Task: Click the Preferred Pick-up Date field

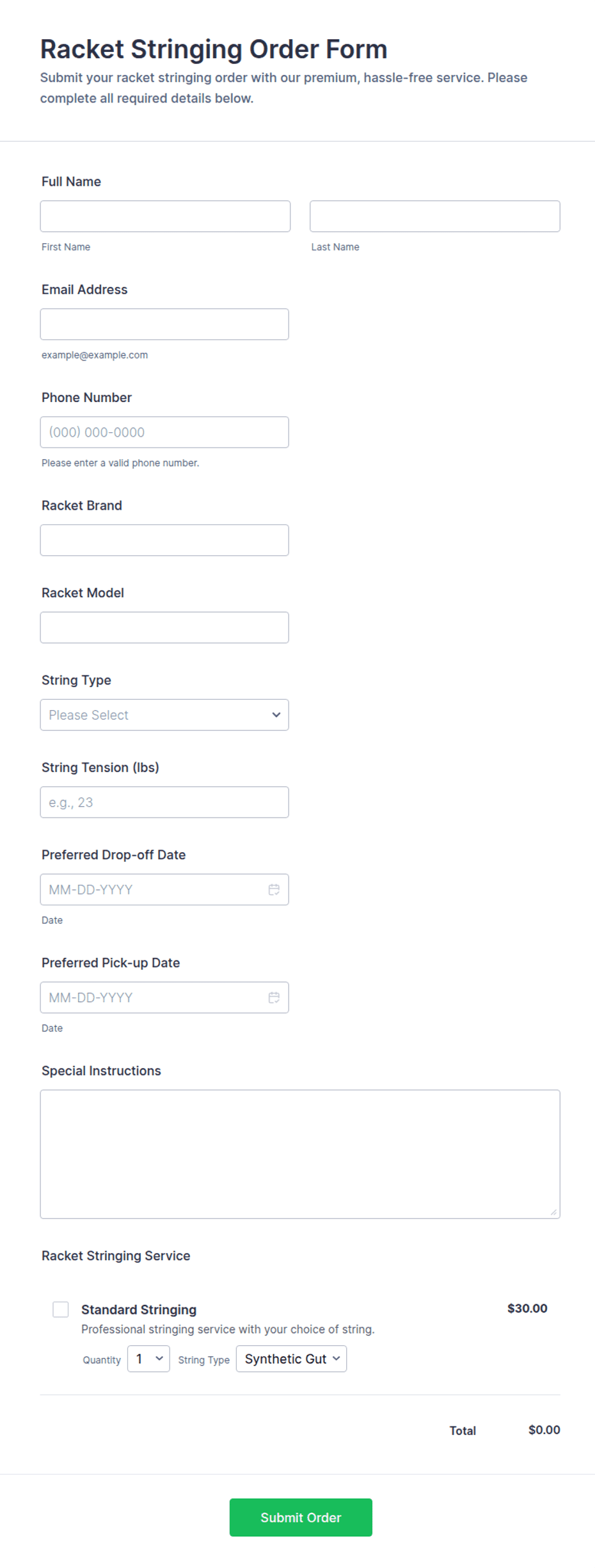Action: click(164, 998)
